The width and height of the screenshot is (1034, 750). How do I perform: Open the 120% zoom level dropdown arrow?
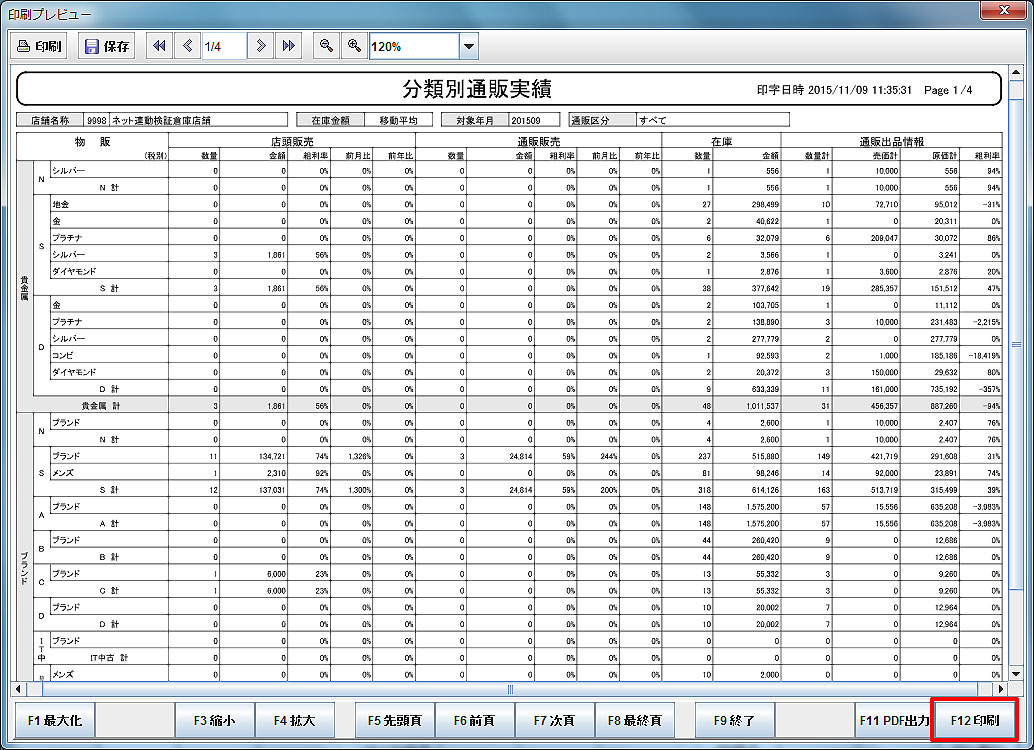click(x=468, y=46)
